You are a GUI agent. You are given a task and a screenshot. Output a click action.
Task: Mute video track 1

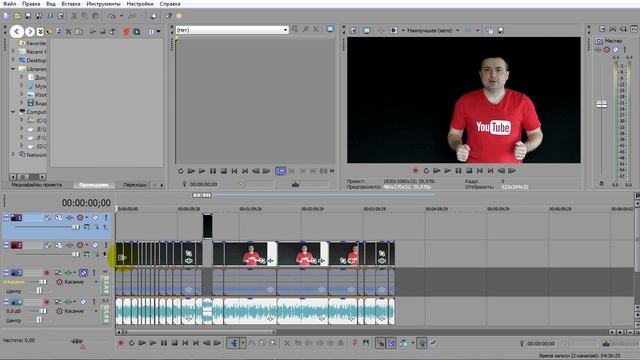[95, 218]
